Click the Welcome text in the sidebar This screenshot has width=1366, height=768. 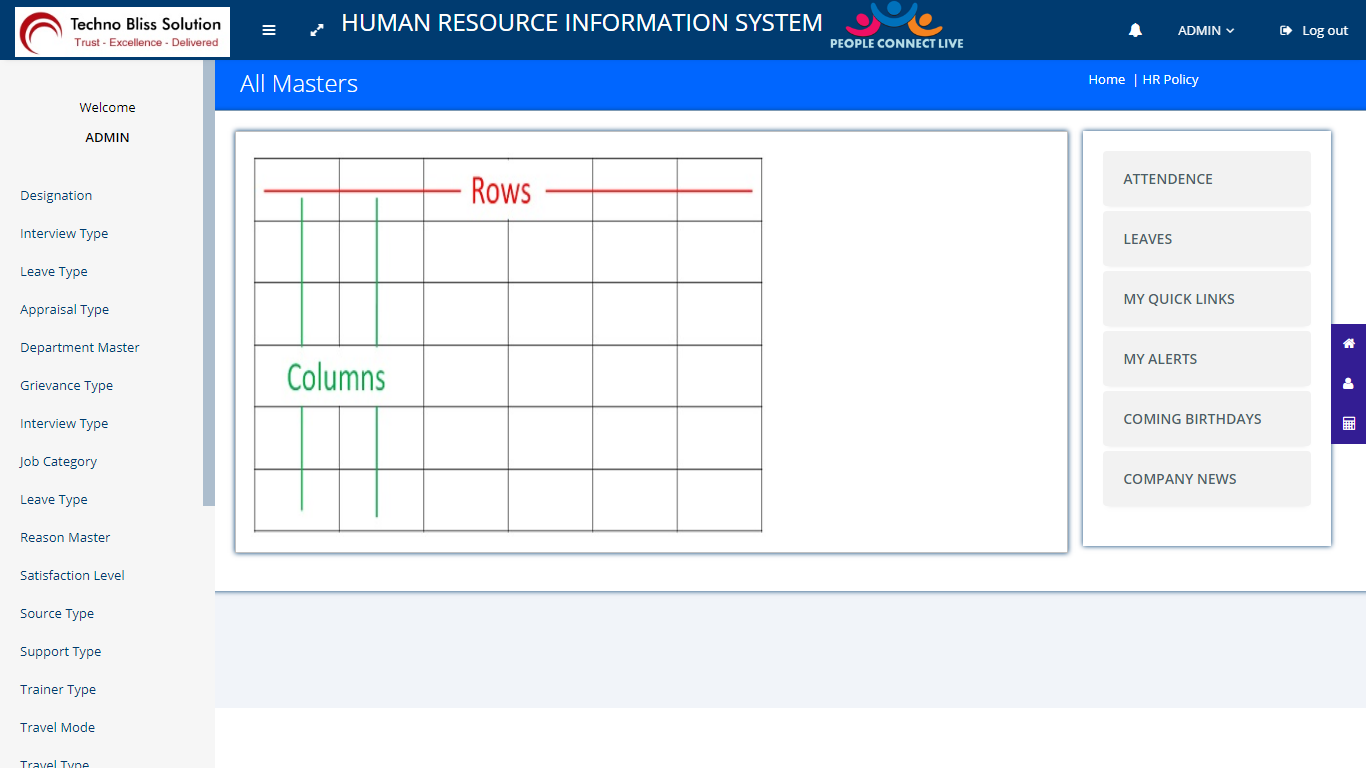click(x=107, y=108)
